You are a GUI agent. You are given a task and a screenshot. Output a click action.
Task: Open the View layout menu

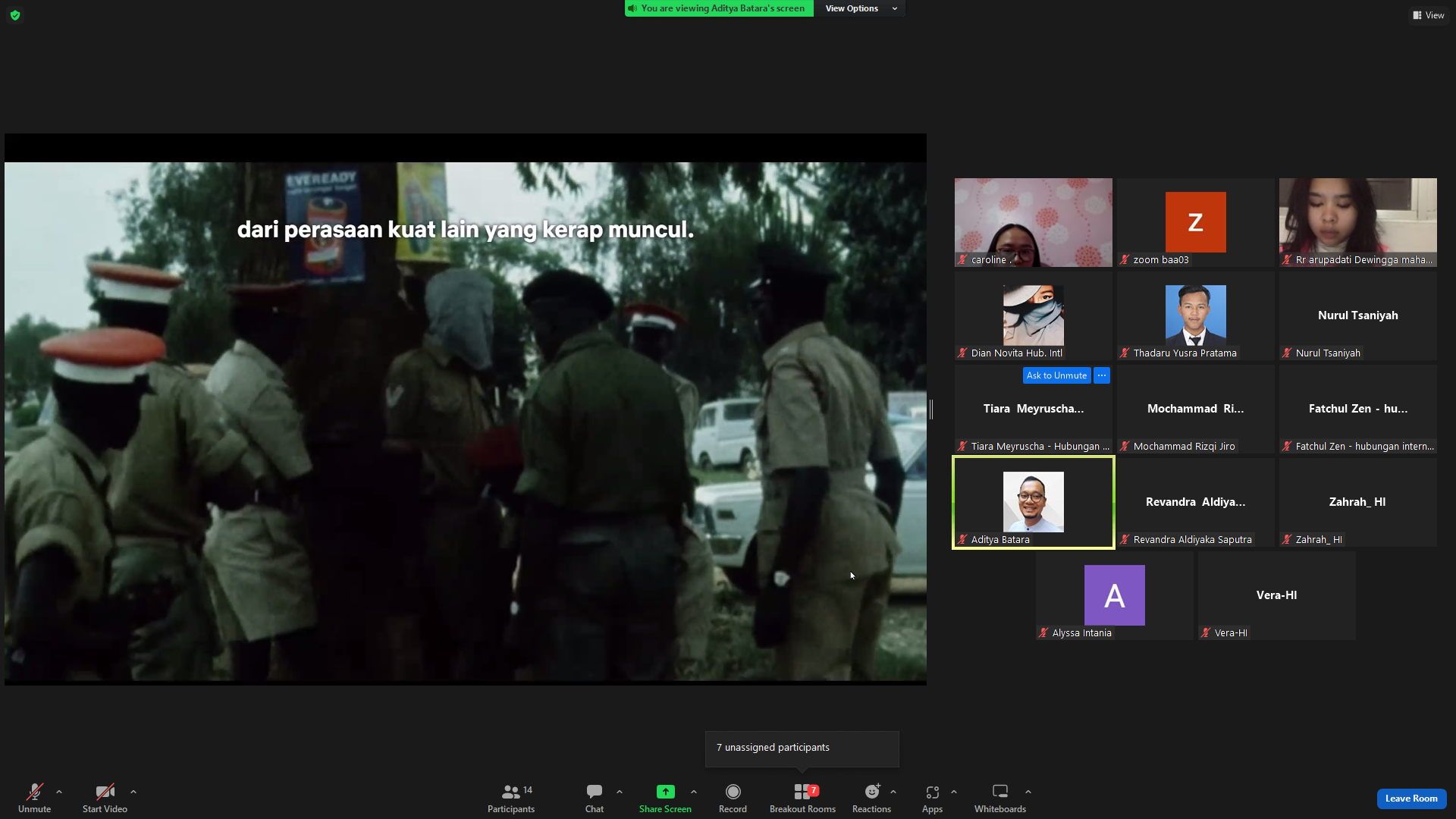[1429, 15]
